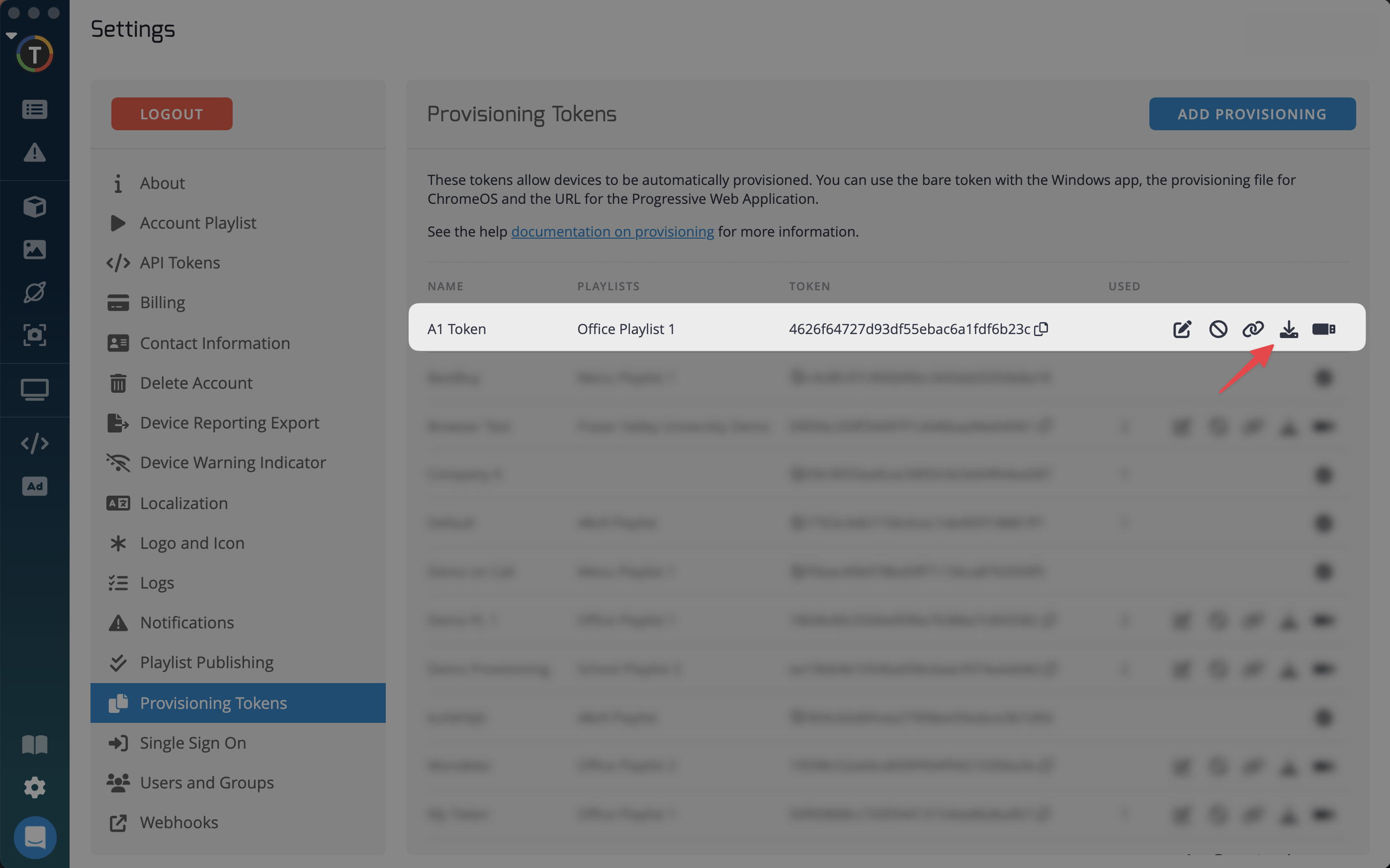Open the Webhooks settings page
Image resolution: width=1390 pixels, height=868 pixels.
coord(179,822)
